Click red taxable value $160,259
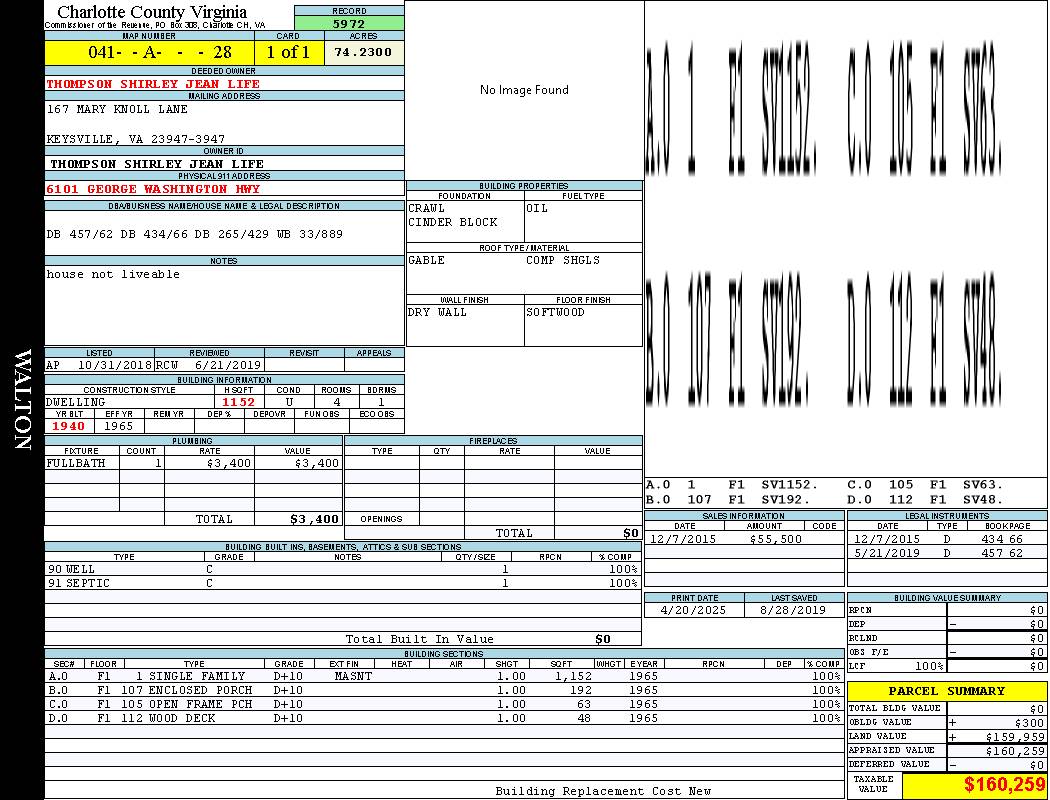1050x800 pixels. (x=1004, y=784)
